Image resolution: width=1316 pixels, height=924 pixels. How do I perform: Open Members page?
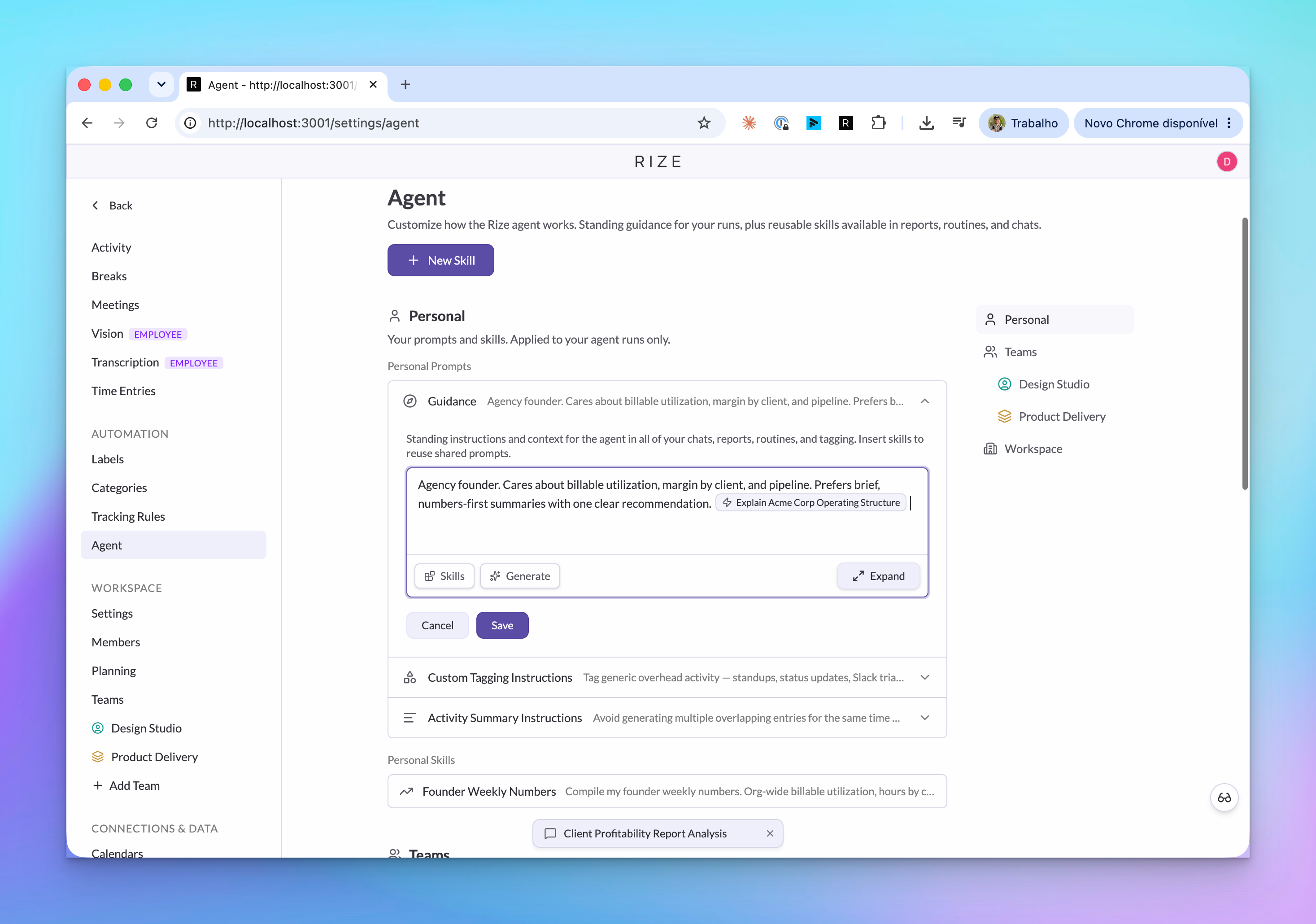pos(115,642)
